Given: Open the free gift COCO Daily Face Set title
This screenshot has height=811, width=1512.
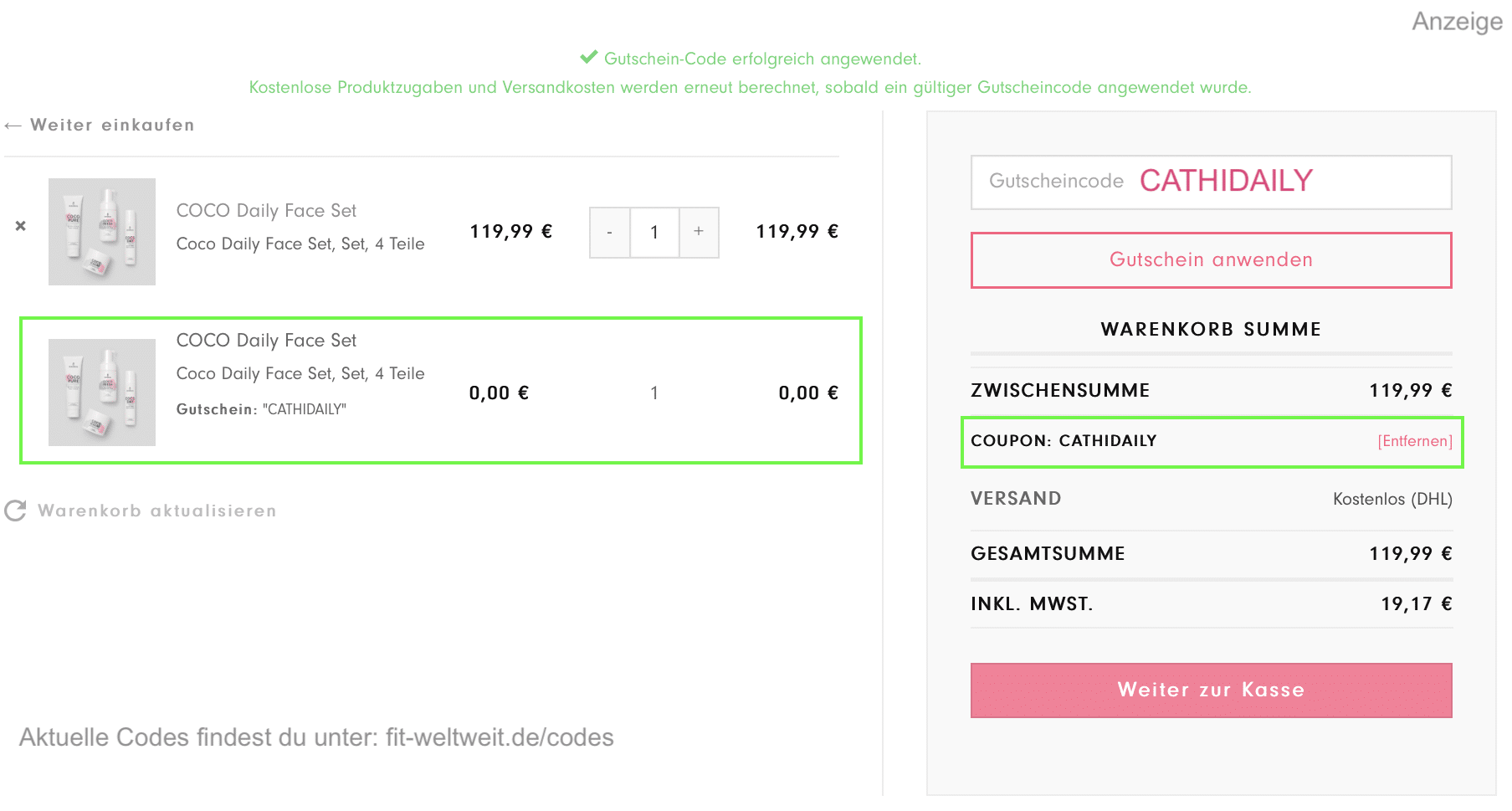Looking at the screenshot, I should pos(266,341).
